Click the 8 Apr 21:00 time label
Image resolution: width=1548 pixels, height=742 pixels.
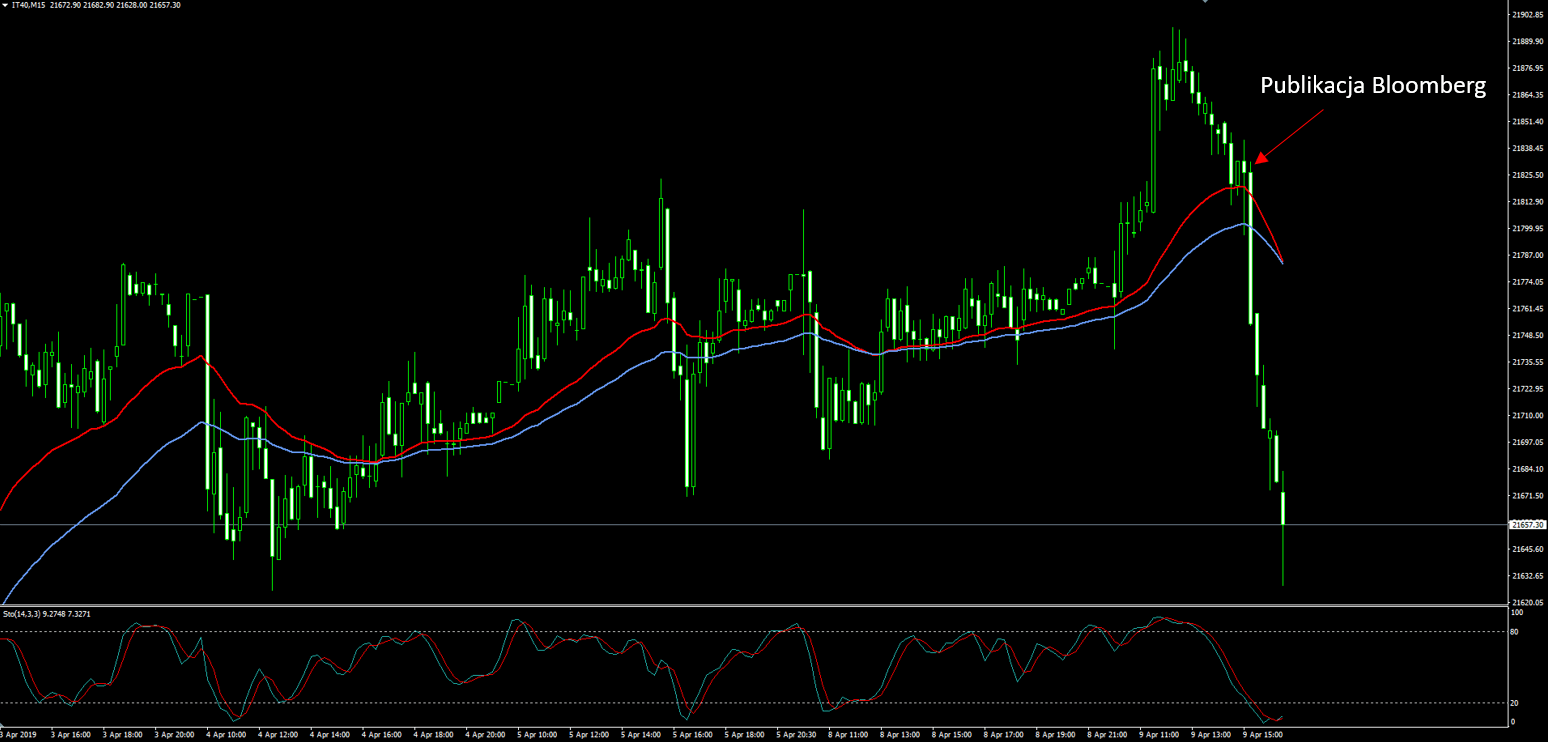(1107, 735)
